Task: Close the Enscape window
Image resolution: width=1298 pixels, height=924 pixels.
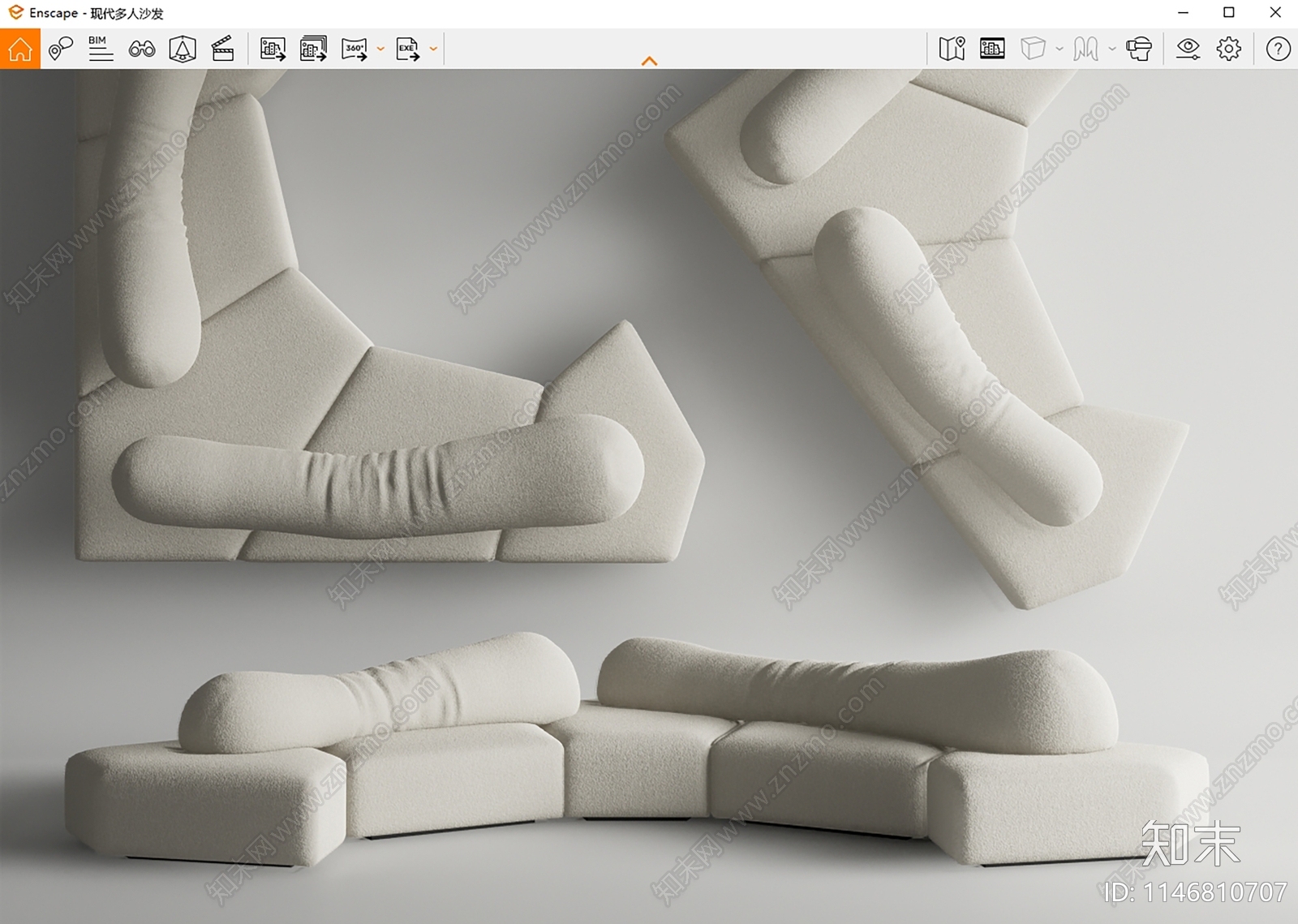Action: tap(1275, 13)
